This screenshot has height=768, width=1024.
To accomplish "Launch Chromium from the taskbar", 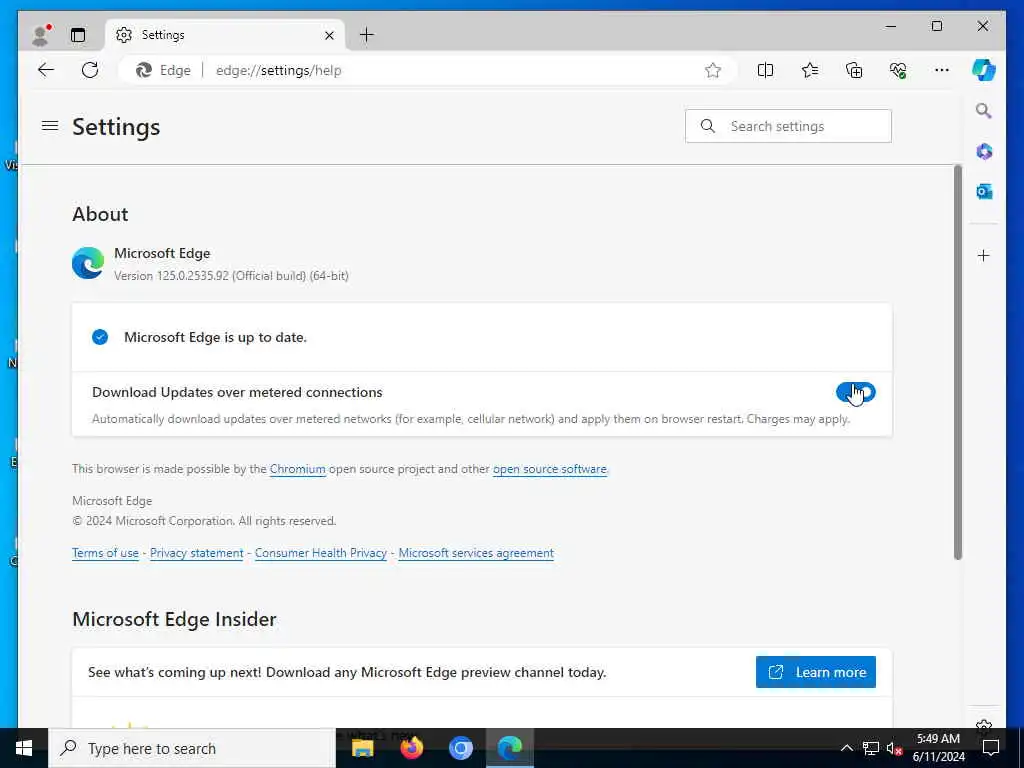I will (x=460, y=748).
